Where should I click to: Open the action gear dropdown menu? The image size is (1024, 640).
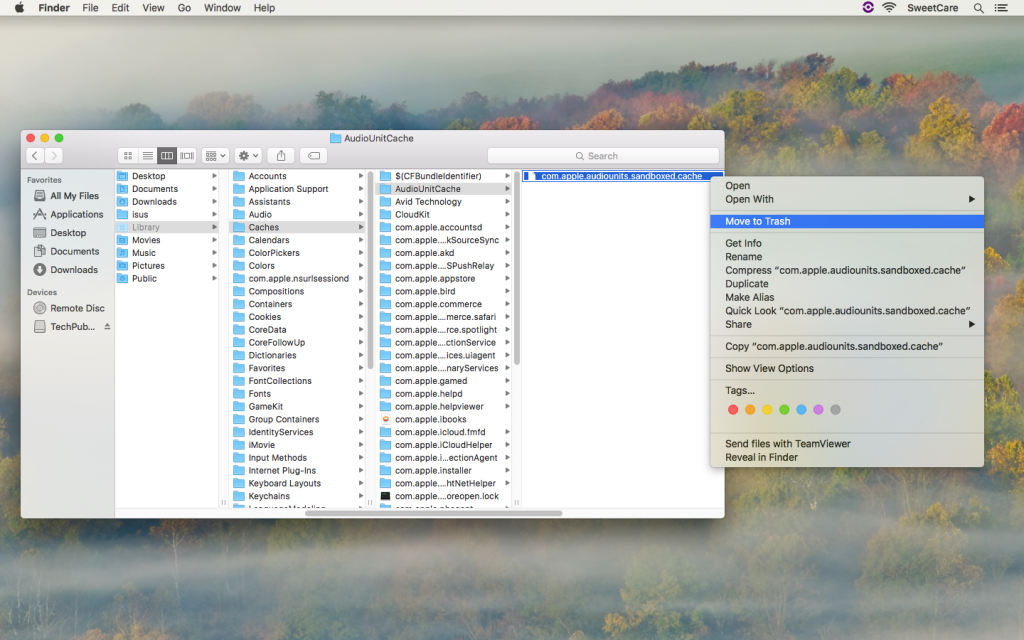[x=246, y=155]
